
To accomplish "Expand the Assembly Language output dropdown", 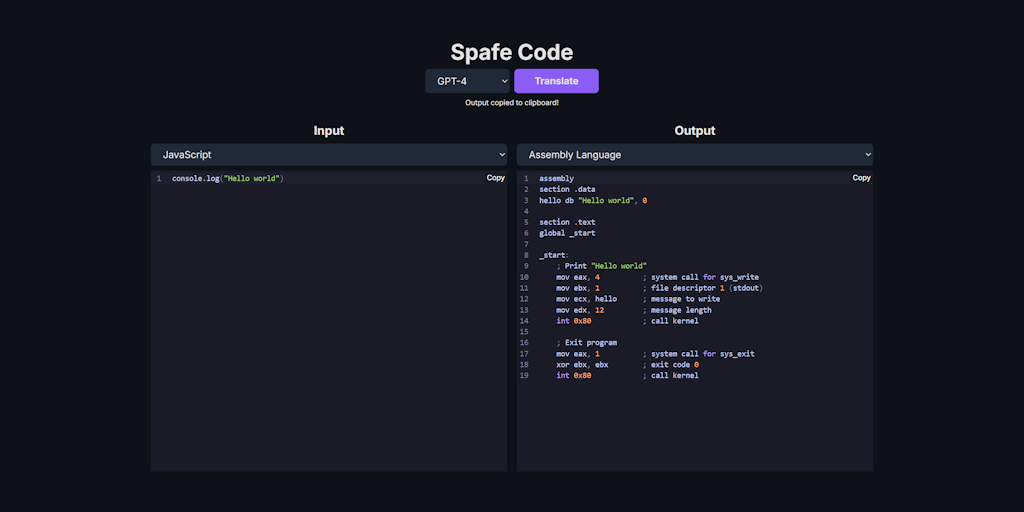I will click(694, 155).
